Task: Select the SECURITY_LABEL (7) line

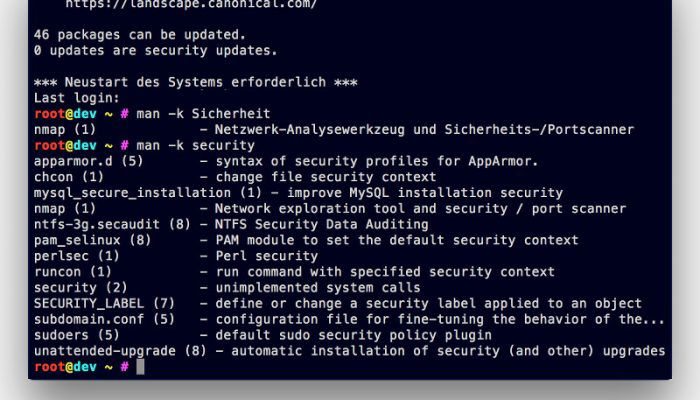Action: [338, 304]
